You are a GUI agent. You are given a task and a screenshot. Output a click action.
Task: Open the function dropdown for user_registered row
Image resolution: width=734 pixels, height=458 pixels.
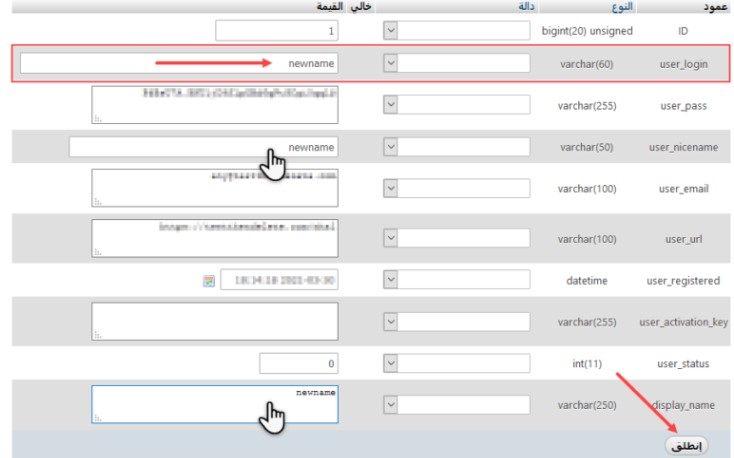(x=456, y=280)
